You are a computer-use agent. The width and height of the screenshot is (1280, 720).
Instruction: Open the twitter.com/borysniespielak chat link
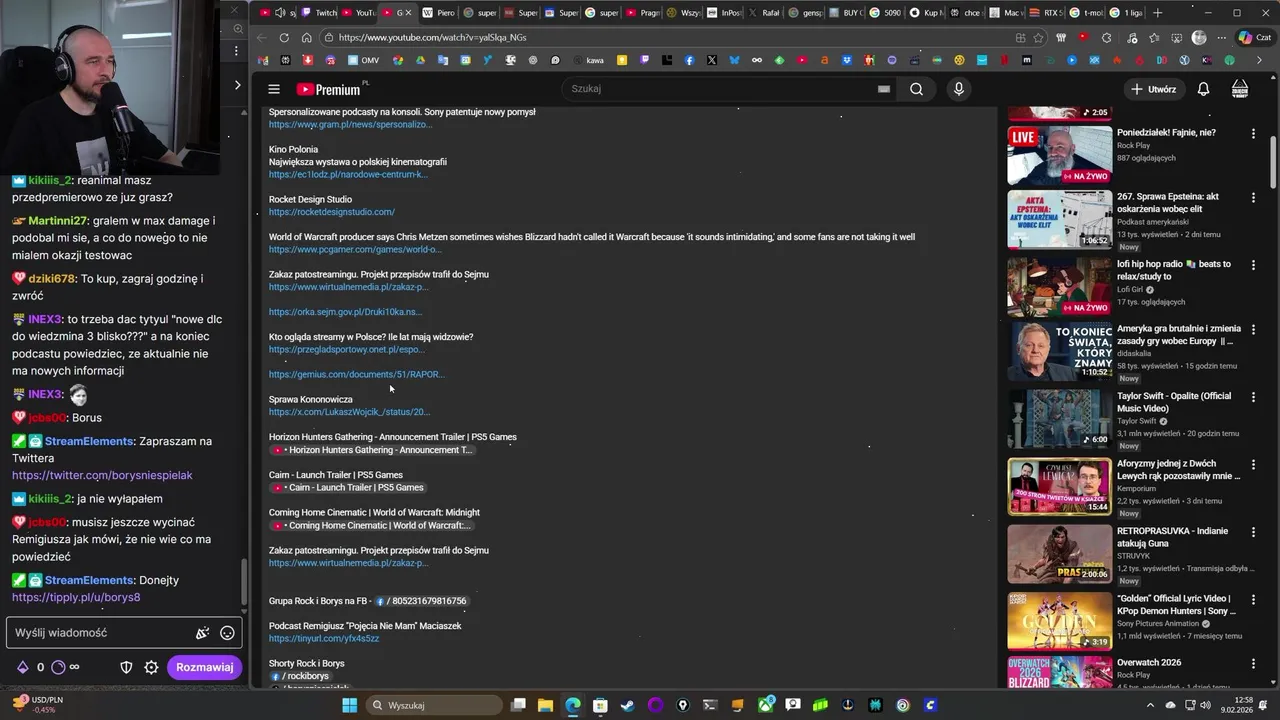pyautogui.click(x=102, y=476)
